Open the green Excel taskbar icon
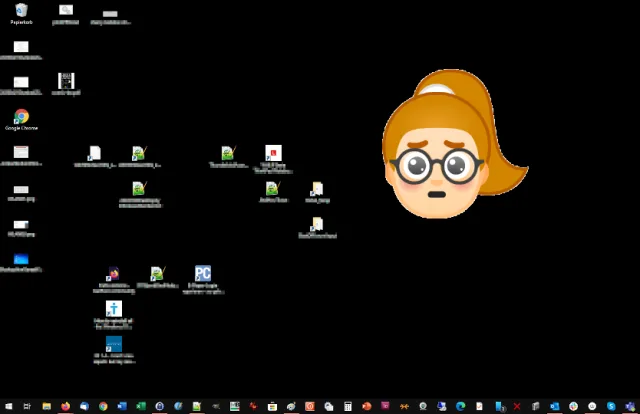Image resolution: width=640 pixels, height=414 pixels. 141,406
